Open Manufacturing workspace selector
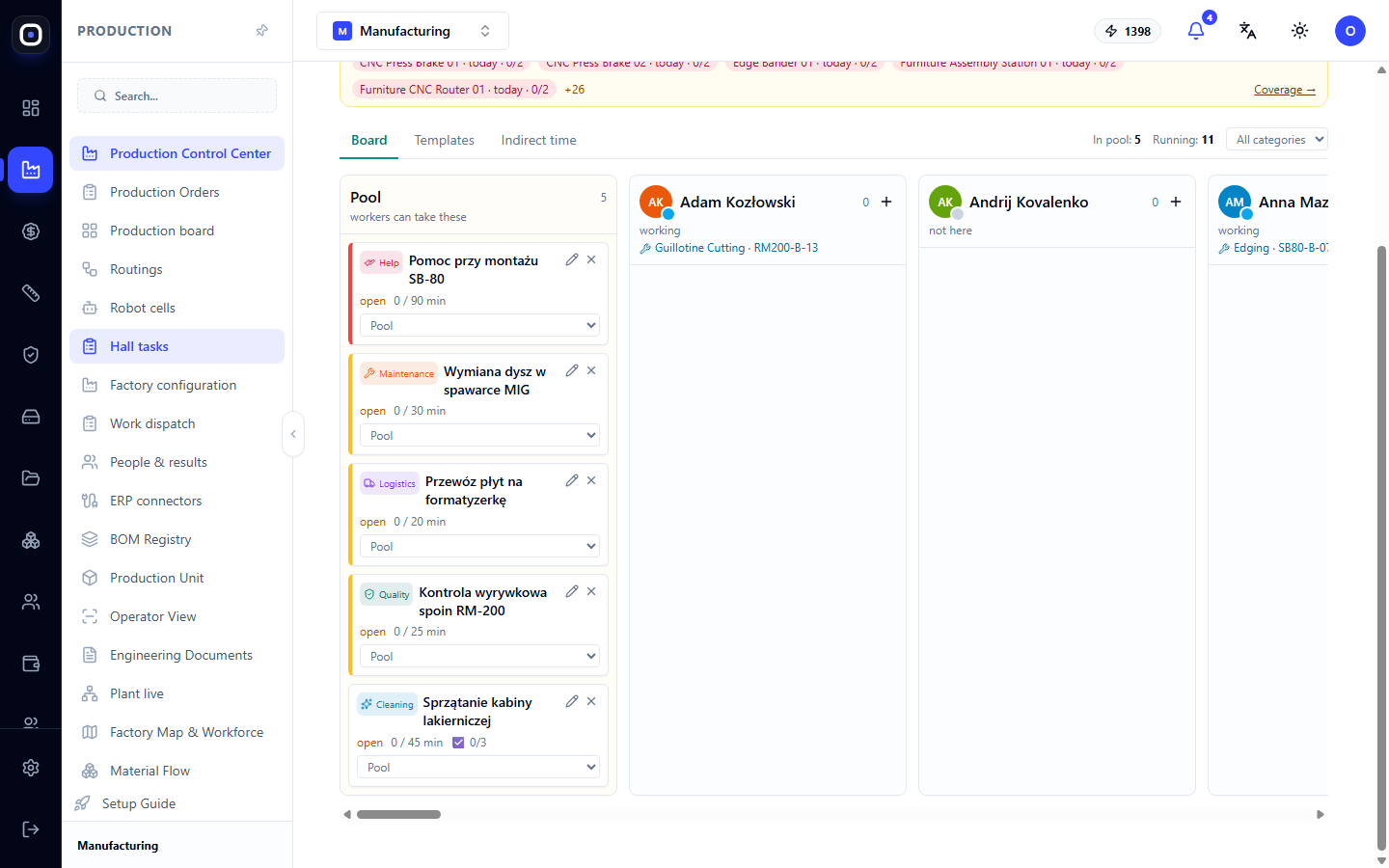 click(x=413, y=31)
